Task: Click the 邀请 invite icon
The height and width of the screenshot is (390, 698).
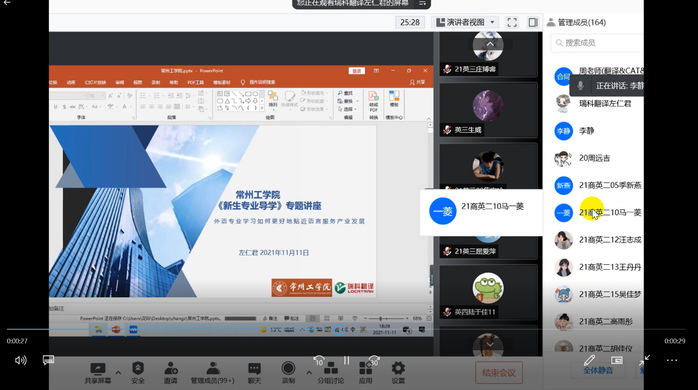Action: tap(170, 368)
